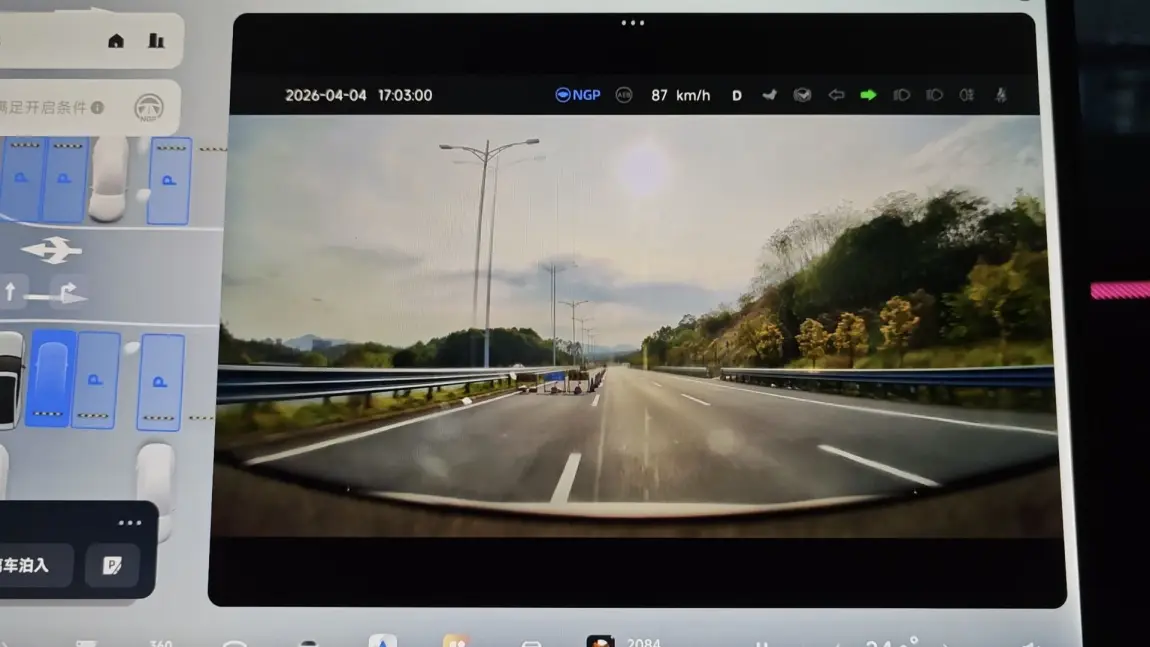Open the three-dot menu above dashcam video
This screenshot has height=647, width=1150.
(x=633, y=23)
